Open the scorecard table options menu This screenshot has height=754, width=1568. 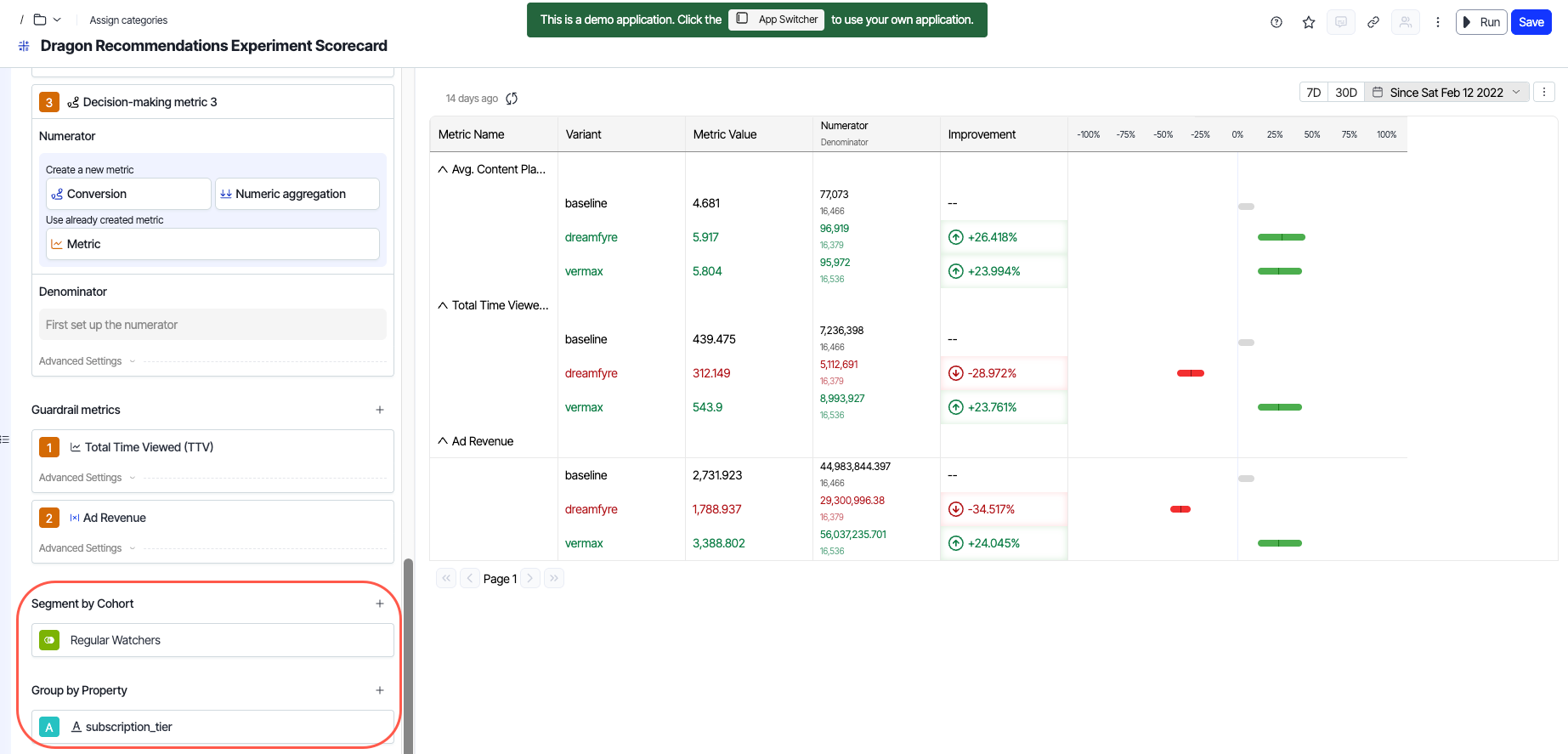click(x=1544, y=92)
